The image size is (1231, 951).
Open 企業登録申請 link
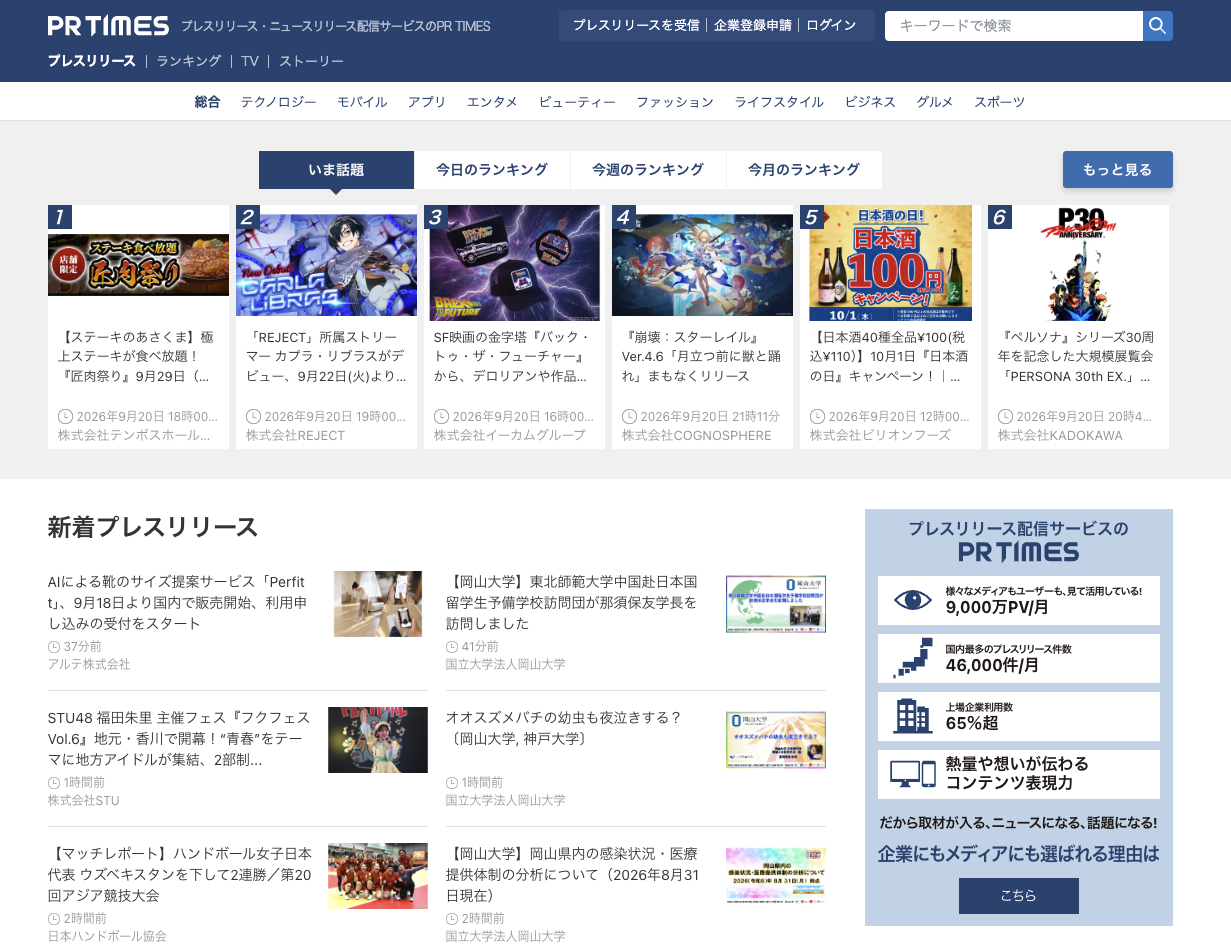click(x=753, y=26)
